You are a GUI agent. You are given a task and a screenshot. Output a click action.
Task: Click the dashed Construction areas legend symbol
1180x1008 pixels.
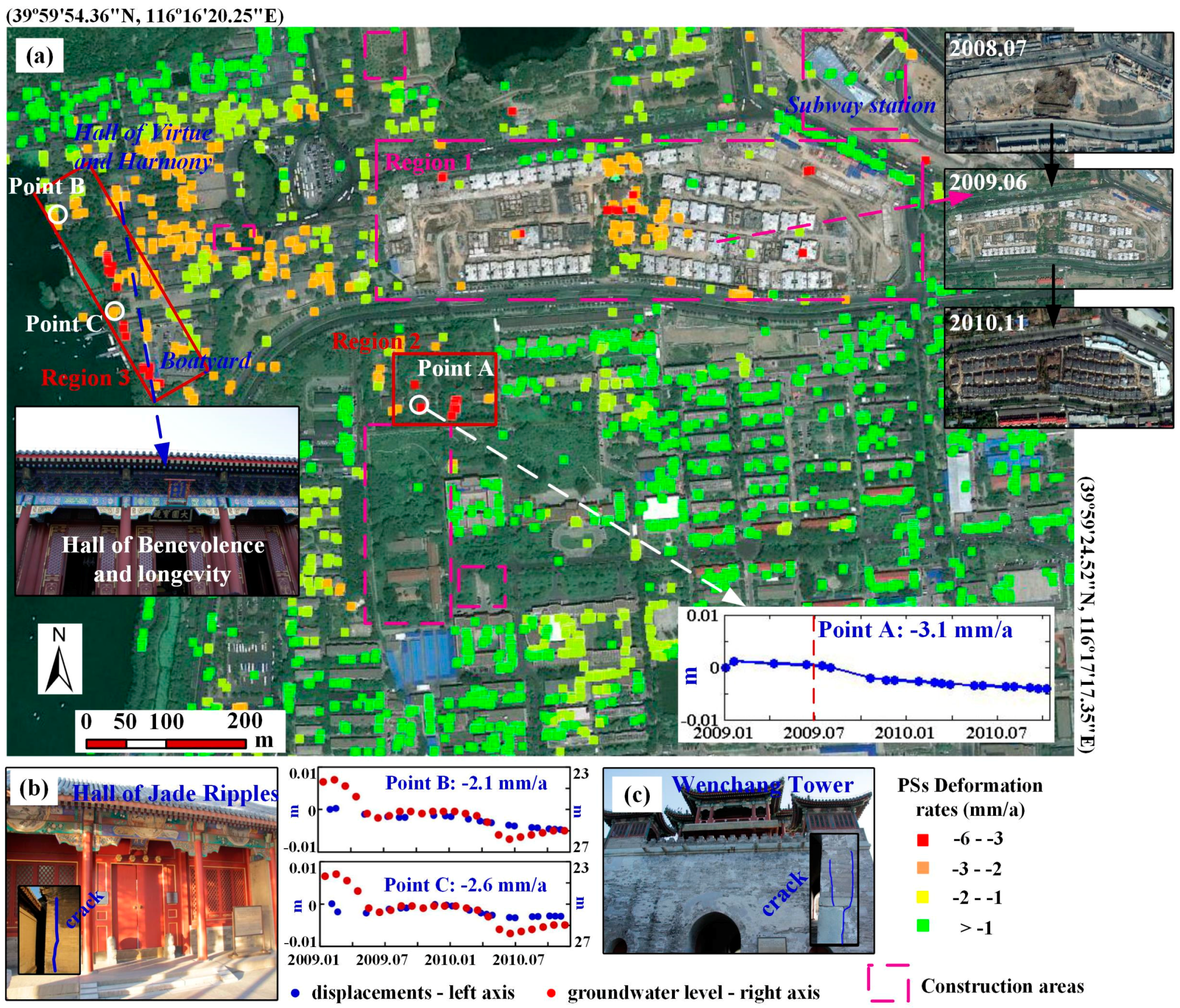coord(888,983)
